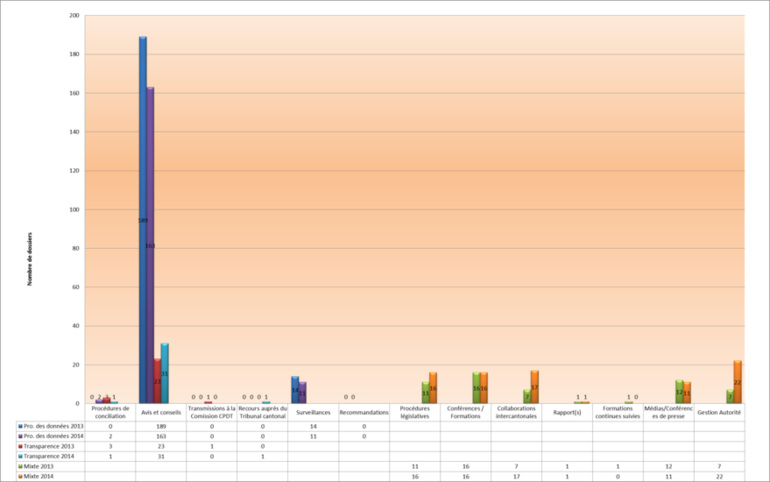Click the blue Surveillances bar
The height and width of the screenshot is (482, 770).
[295, 390]
